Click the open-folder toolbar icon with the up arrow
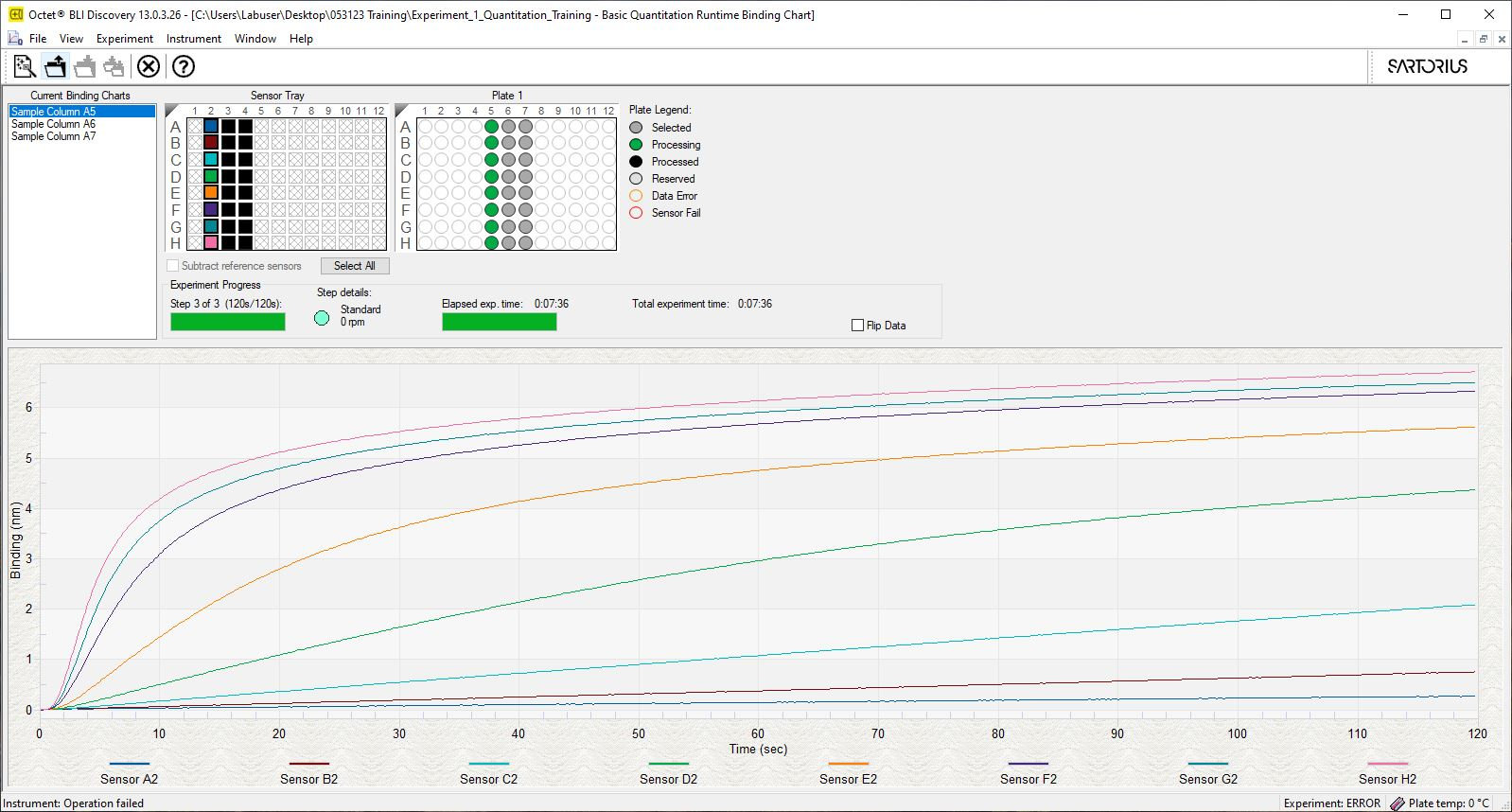Image resolution: width=1512 pixels, height=812 pixels. coord(56,65)
